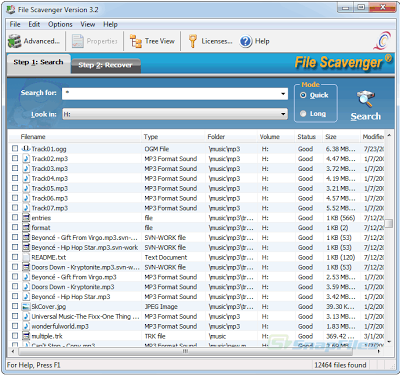Click the icon of multiple.trk
This screenshot has width=400, height=375.
coord(26,336)
